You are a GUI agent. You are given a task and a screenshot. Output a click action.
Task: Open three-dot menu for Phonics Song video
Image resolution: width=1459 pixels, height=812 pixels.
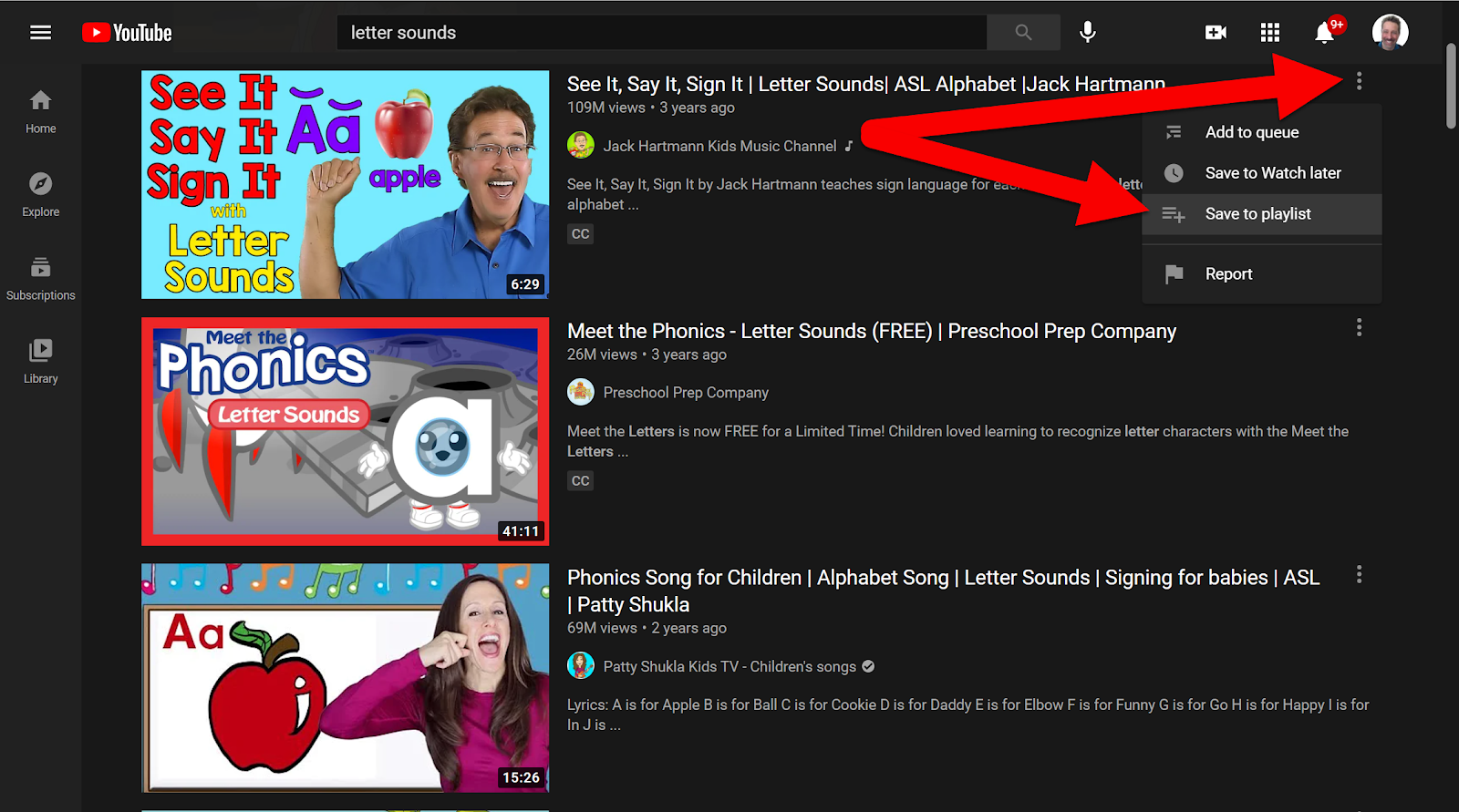tap(1359, 574)
